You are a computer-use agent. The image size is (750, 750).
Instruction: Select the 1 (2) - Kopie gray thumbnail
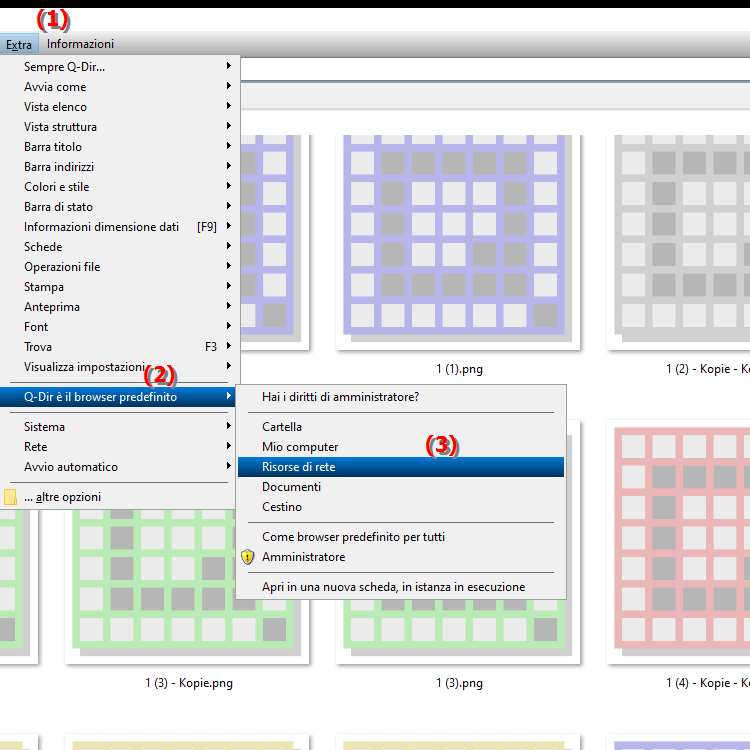click(x=678, y=242)
